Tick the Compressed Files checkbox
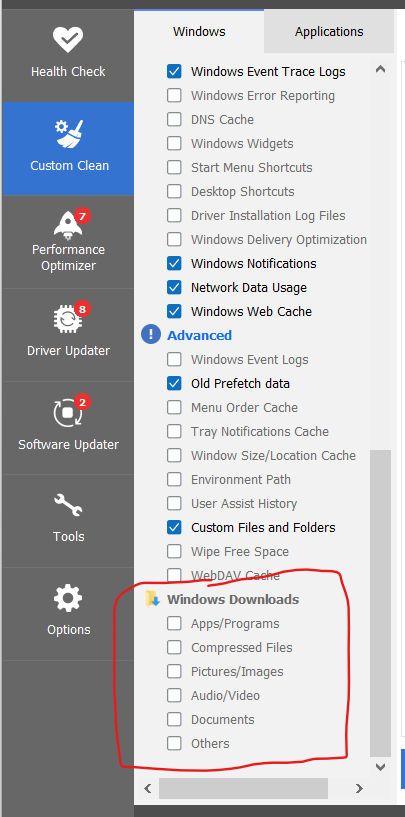Image resolution: width=405 pixels, height=817 pixels. 174,647
